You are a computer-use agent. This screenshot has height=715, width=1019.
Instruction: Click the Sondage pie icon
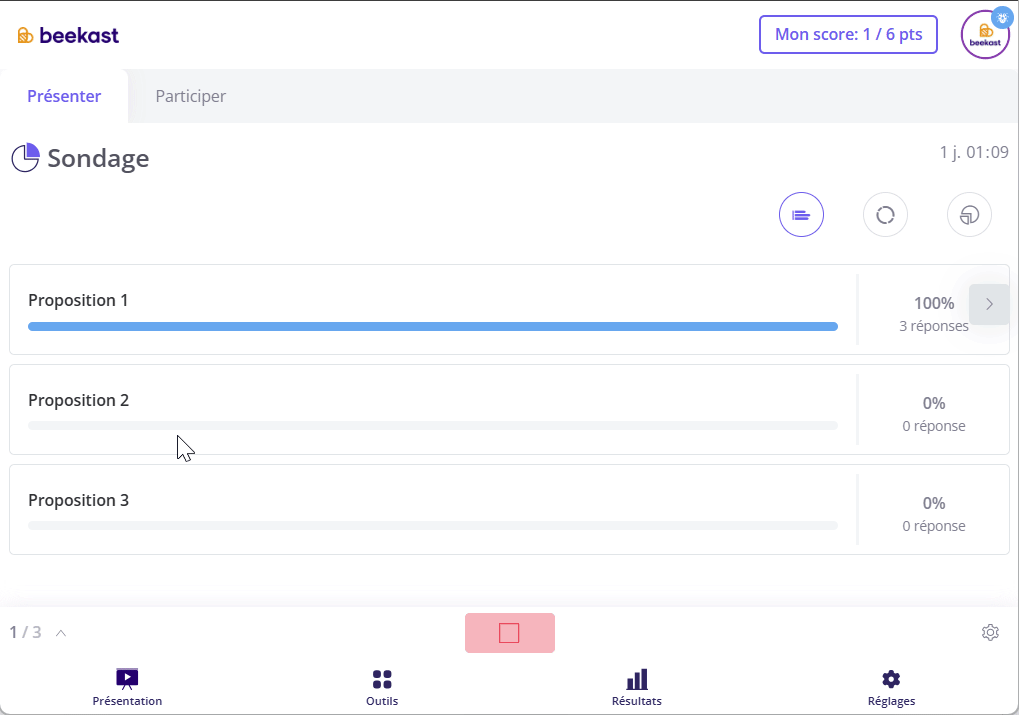click(25, 158)
